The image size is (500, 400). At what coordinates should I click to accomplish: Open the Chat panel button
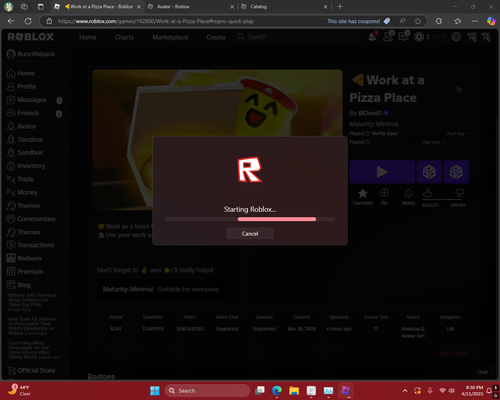pyautogui.click(x=482, y=372)
